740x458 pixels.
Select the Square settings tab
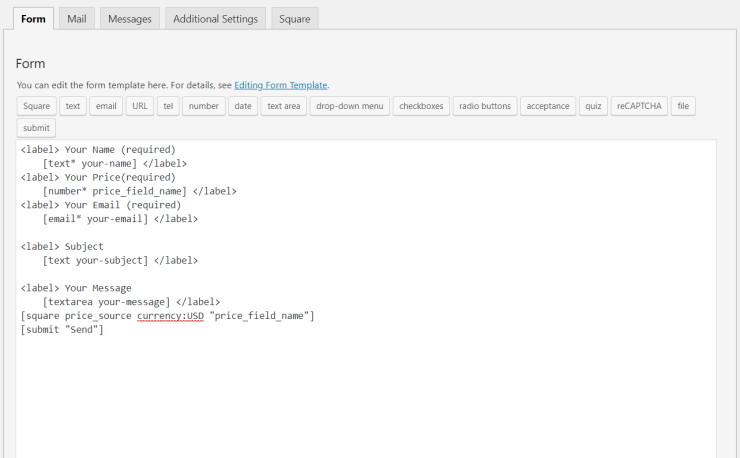click(294, 19)
